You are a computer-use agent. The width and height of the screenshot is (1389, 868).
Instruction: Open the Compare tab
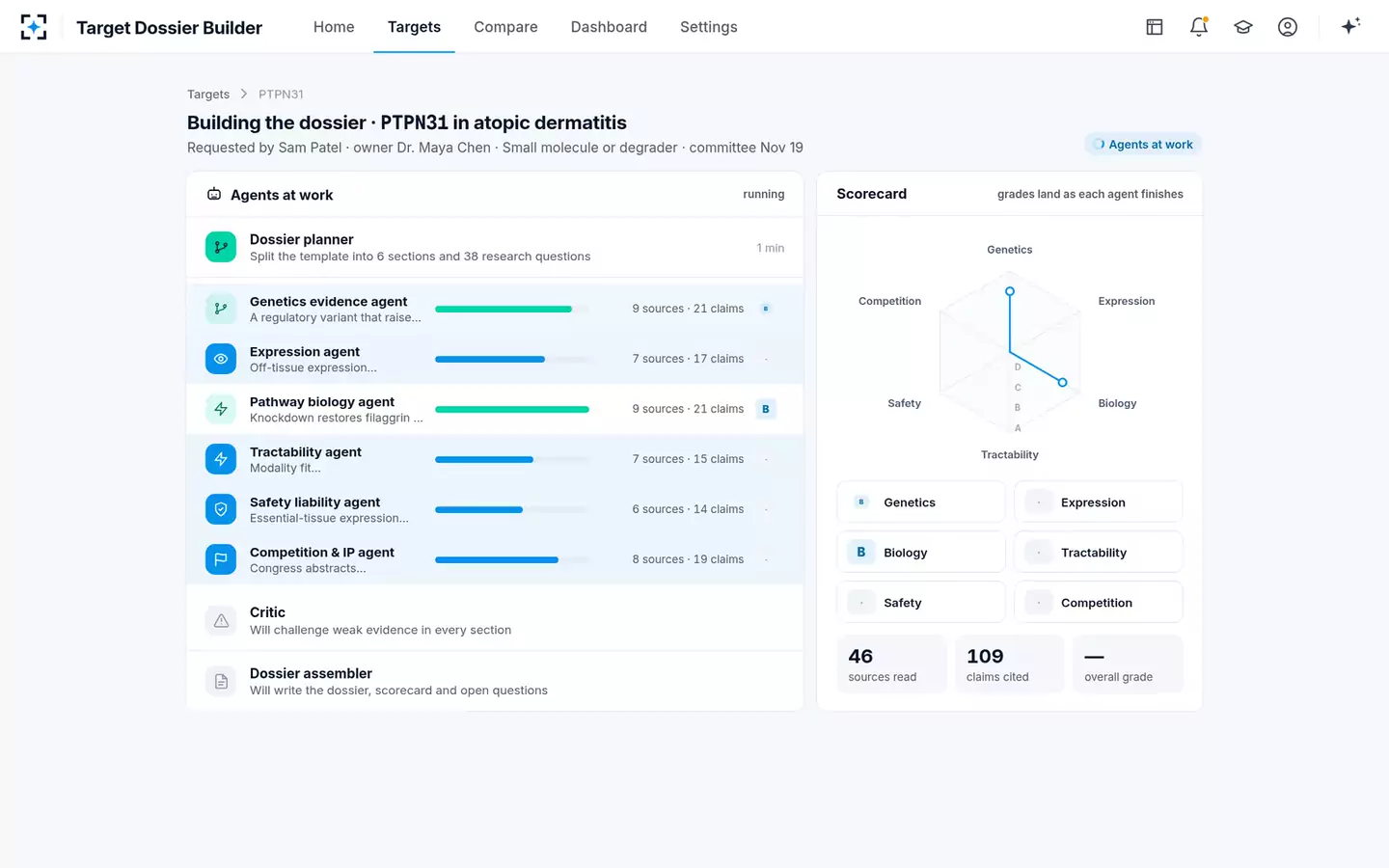505,27
